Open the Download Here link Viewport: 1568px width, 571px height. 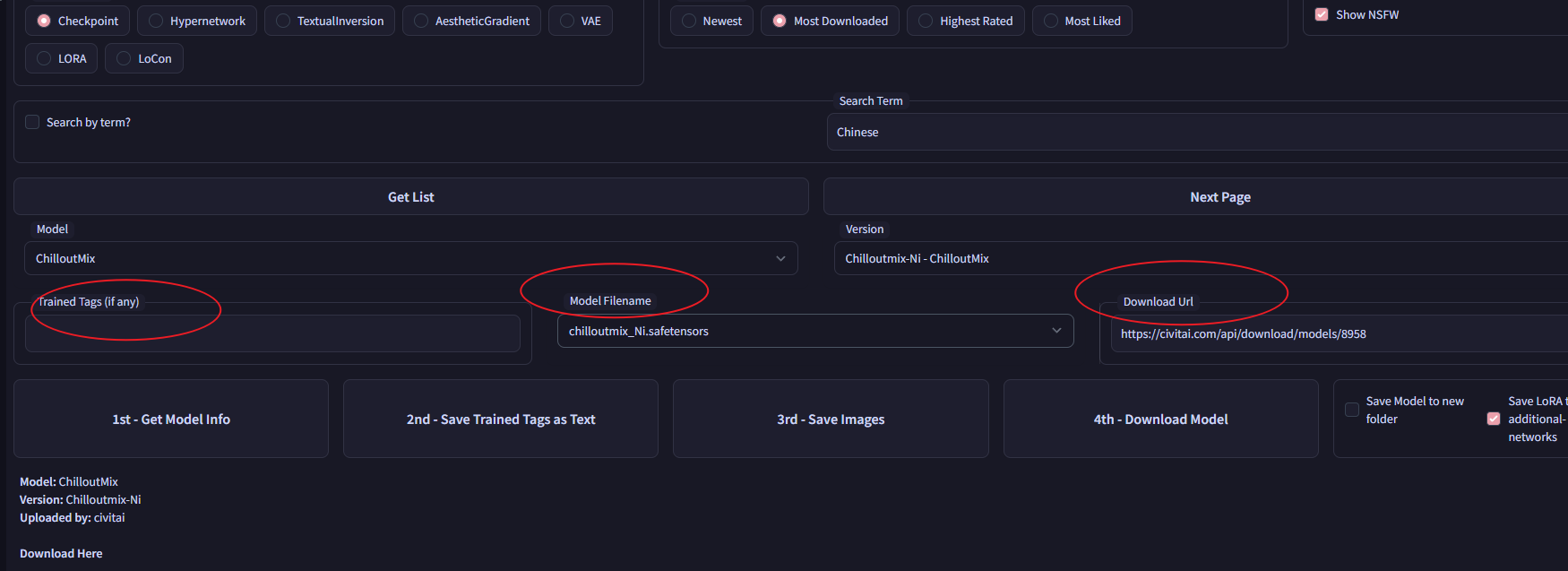[61, 553]
